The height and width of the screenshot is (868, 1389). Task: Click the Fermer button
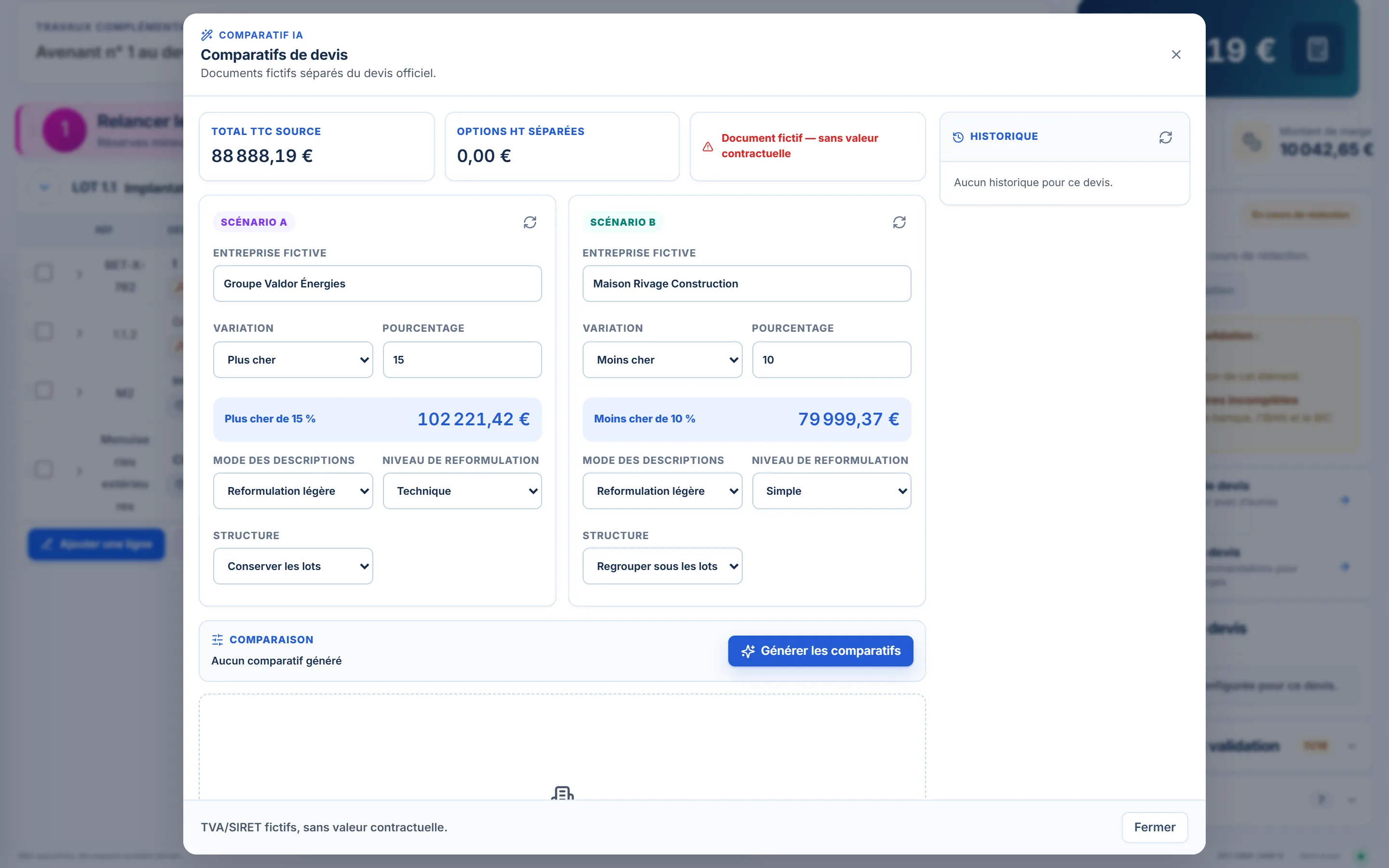point(1154,827)
